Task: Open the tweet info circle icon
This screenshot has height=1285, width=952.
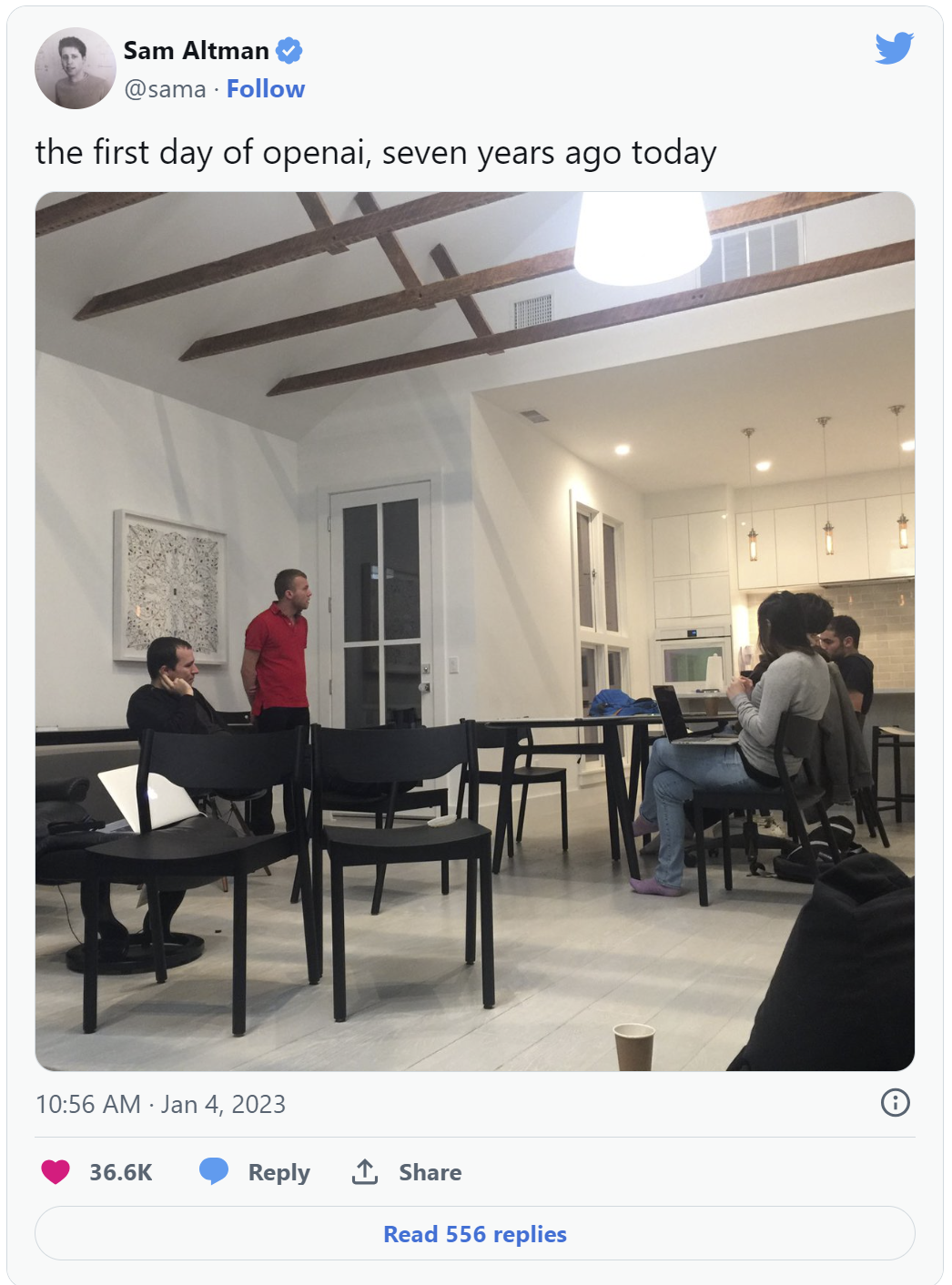Action: [x=896, y=1103]
